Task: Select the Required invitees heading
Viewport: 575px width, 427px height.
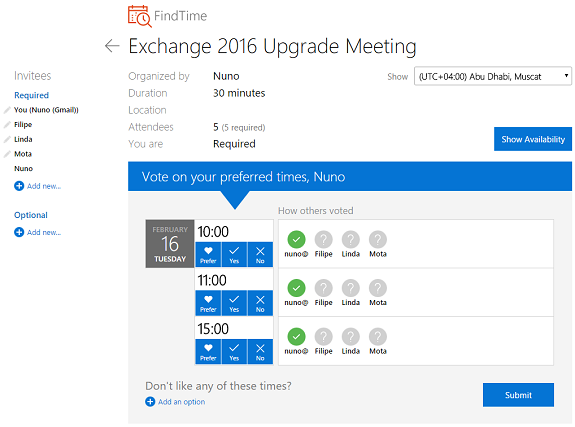Action: coord(32,95)
